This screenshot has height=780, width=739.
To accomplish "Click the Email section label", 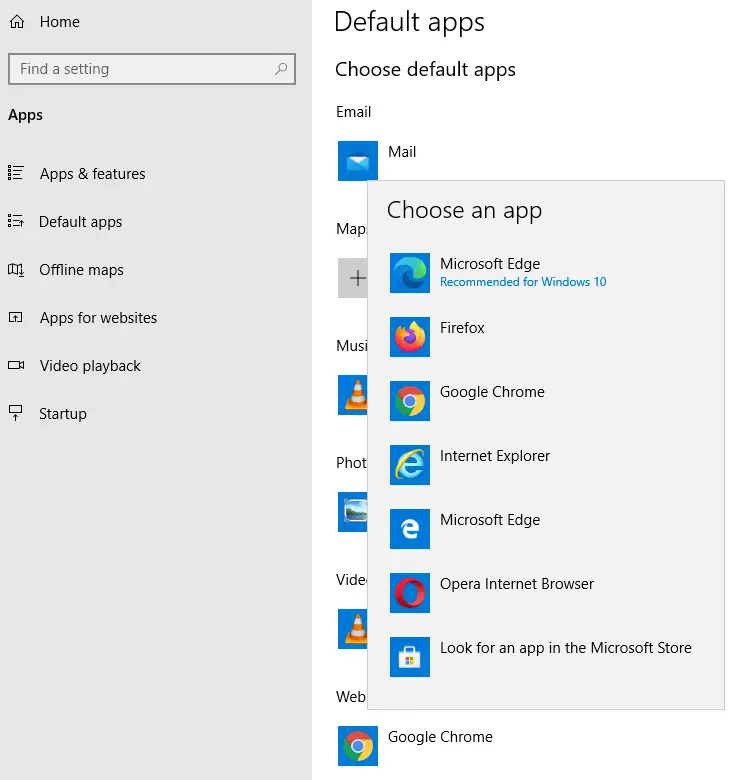I will 354,112.
